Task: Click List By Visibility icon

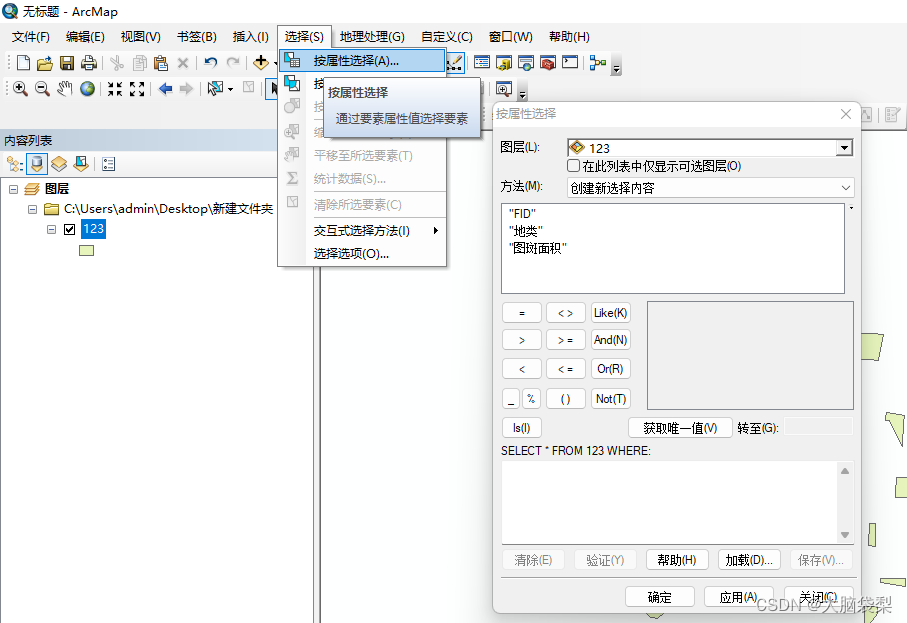Action: tap(58, 164)
